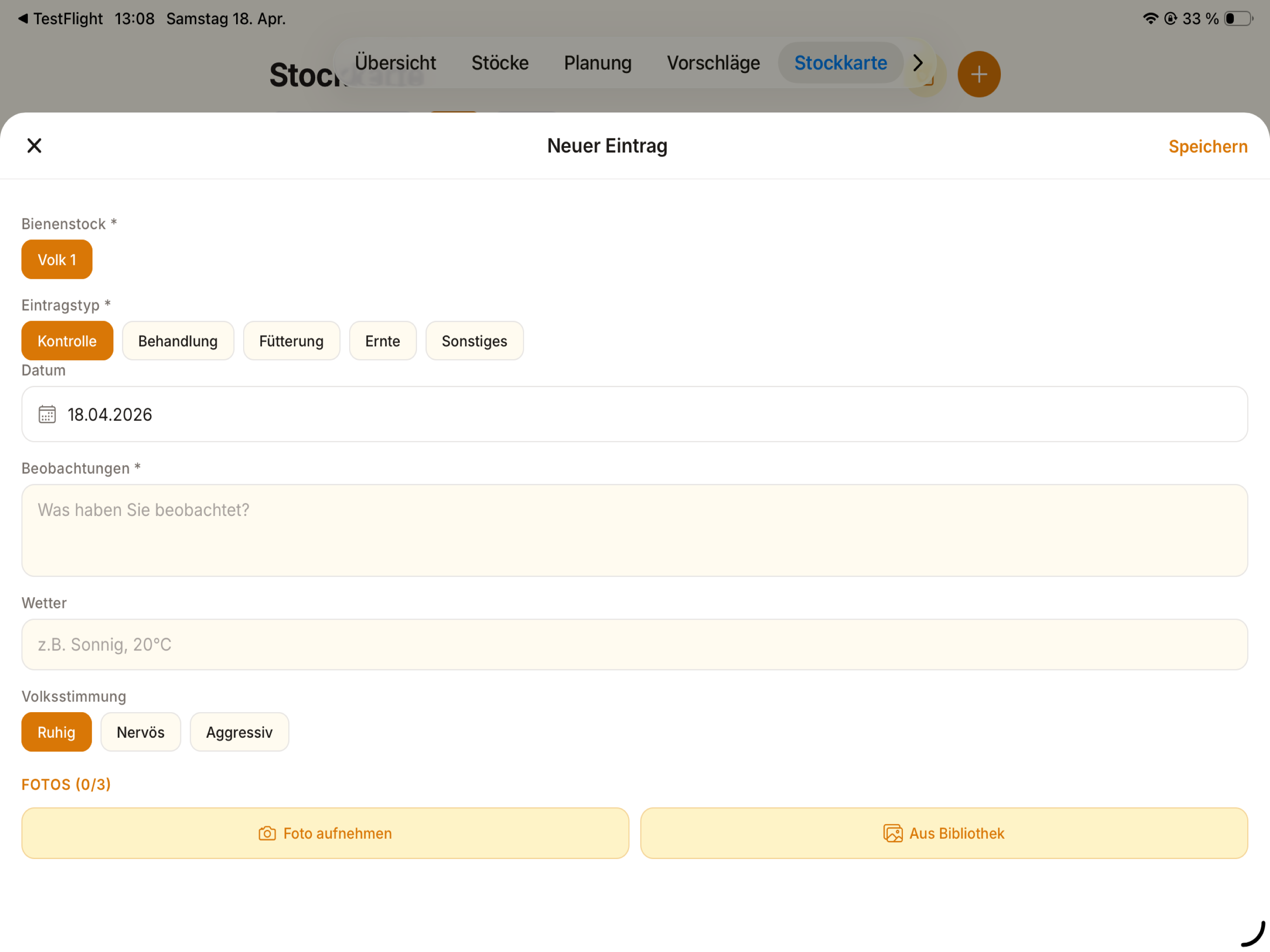Focus the Wetter input field
This screenshot has width=1270, height=952.
635,644
